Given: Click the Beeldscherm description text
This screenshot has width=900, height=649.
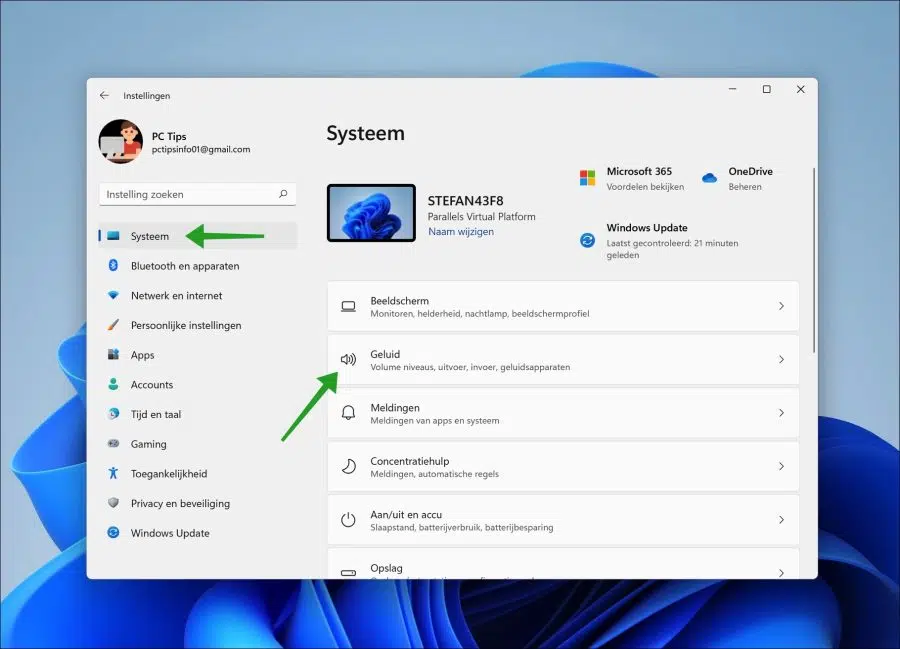Looking at the screenshot, I should (480, 314).
